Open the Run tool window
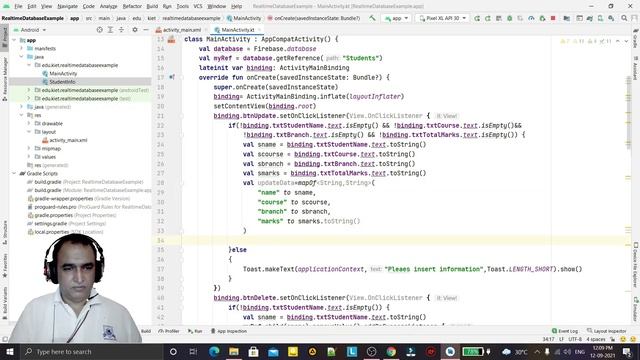Screen dimensions: 640x360 coord(195,331)
